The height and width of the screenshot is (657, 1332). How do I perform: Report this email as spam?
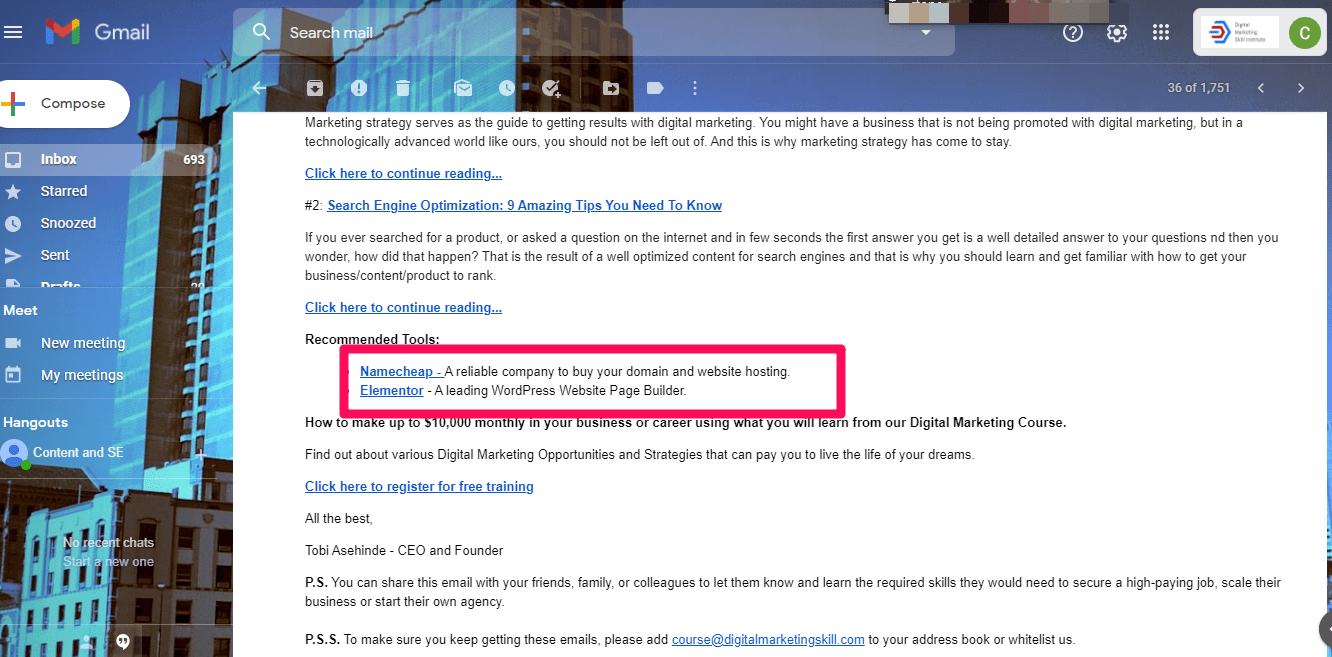359,88
